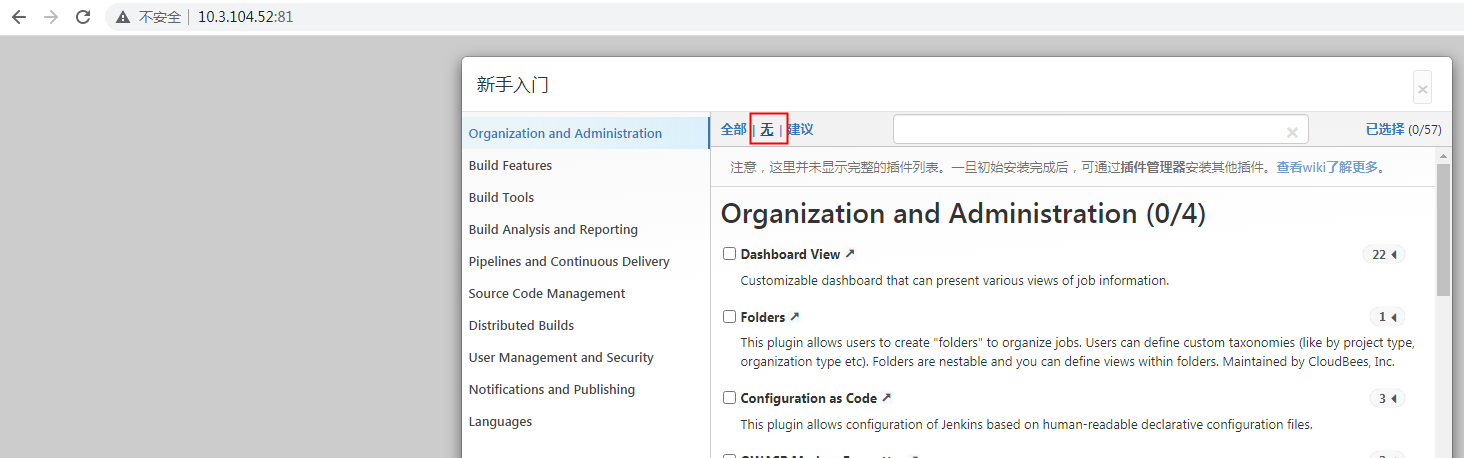Clear the plugin search field

coord(1292,131)
